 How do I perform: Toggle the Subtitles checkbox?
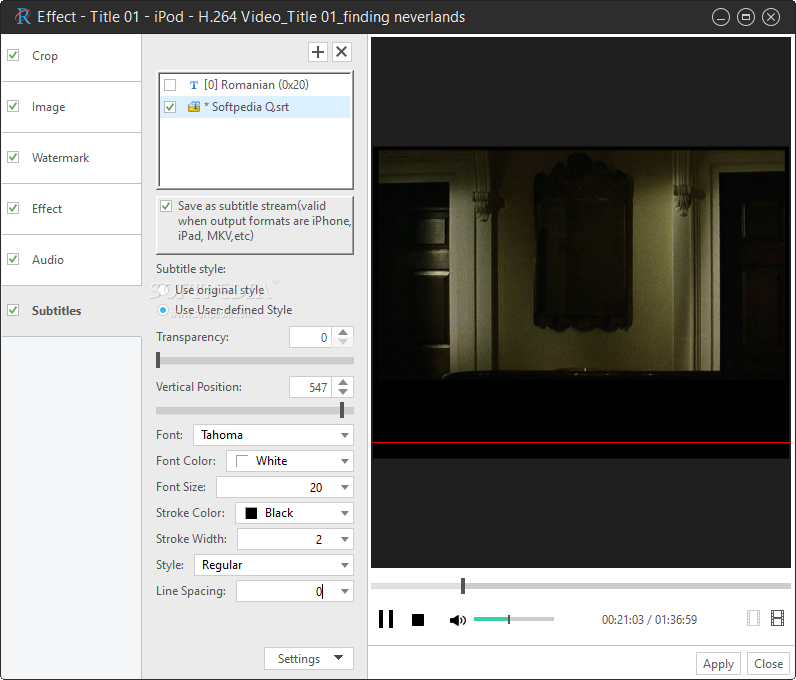pos(13,310)
